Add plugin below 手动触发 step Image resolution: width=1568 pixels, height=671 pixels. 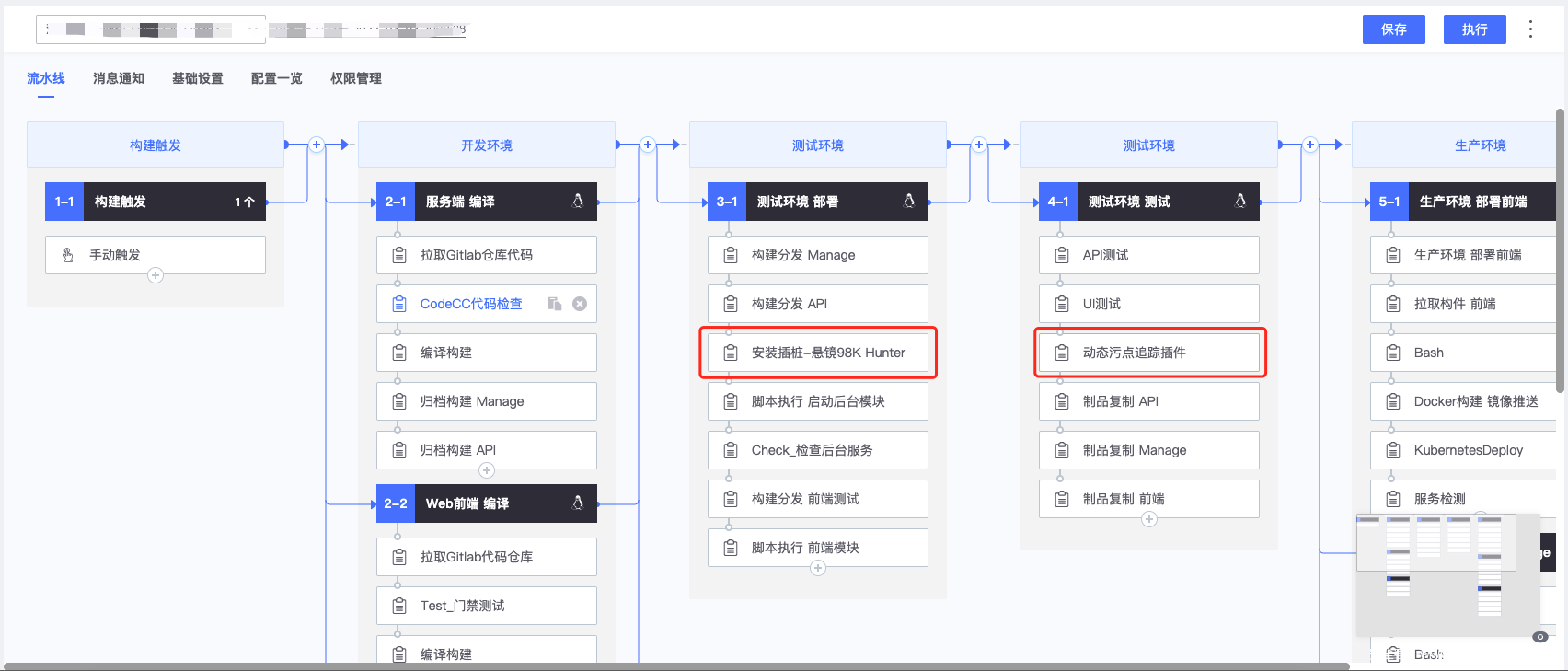tap(156, 275)
